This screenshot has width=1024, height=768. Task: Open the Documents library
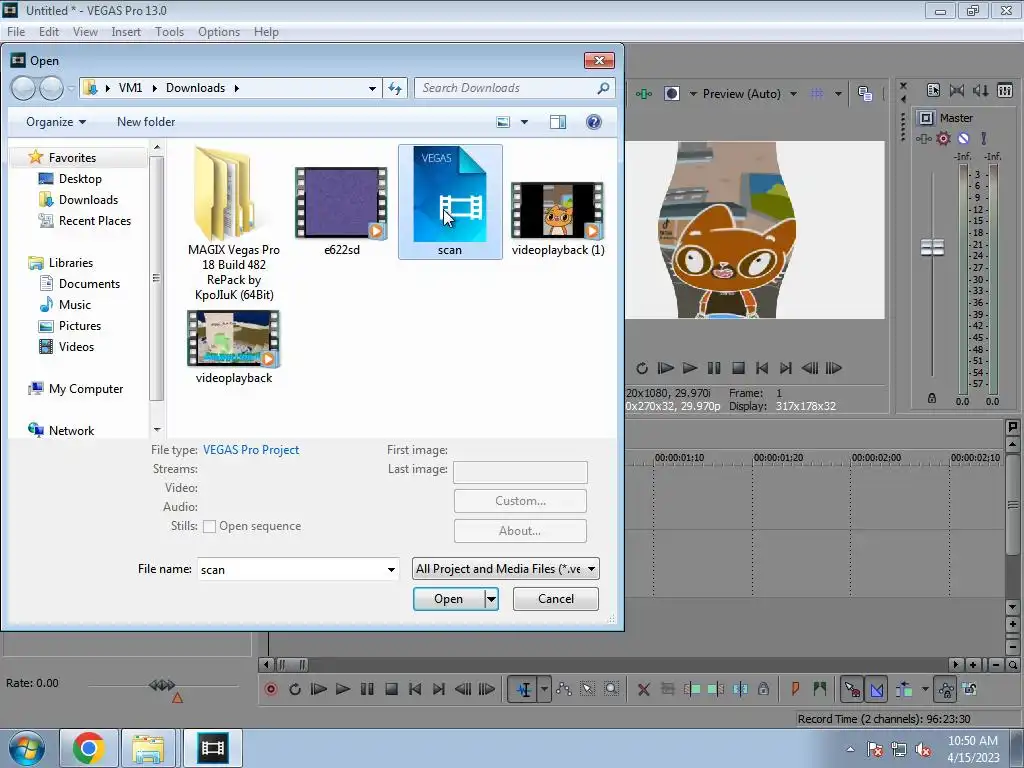[80, 283]
